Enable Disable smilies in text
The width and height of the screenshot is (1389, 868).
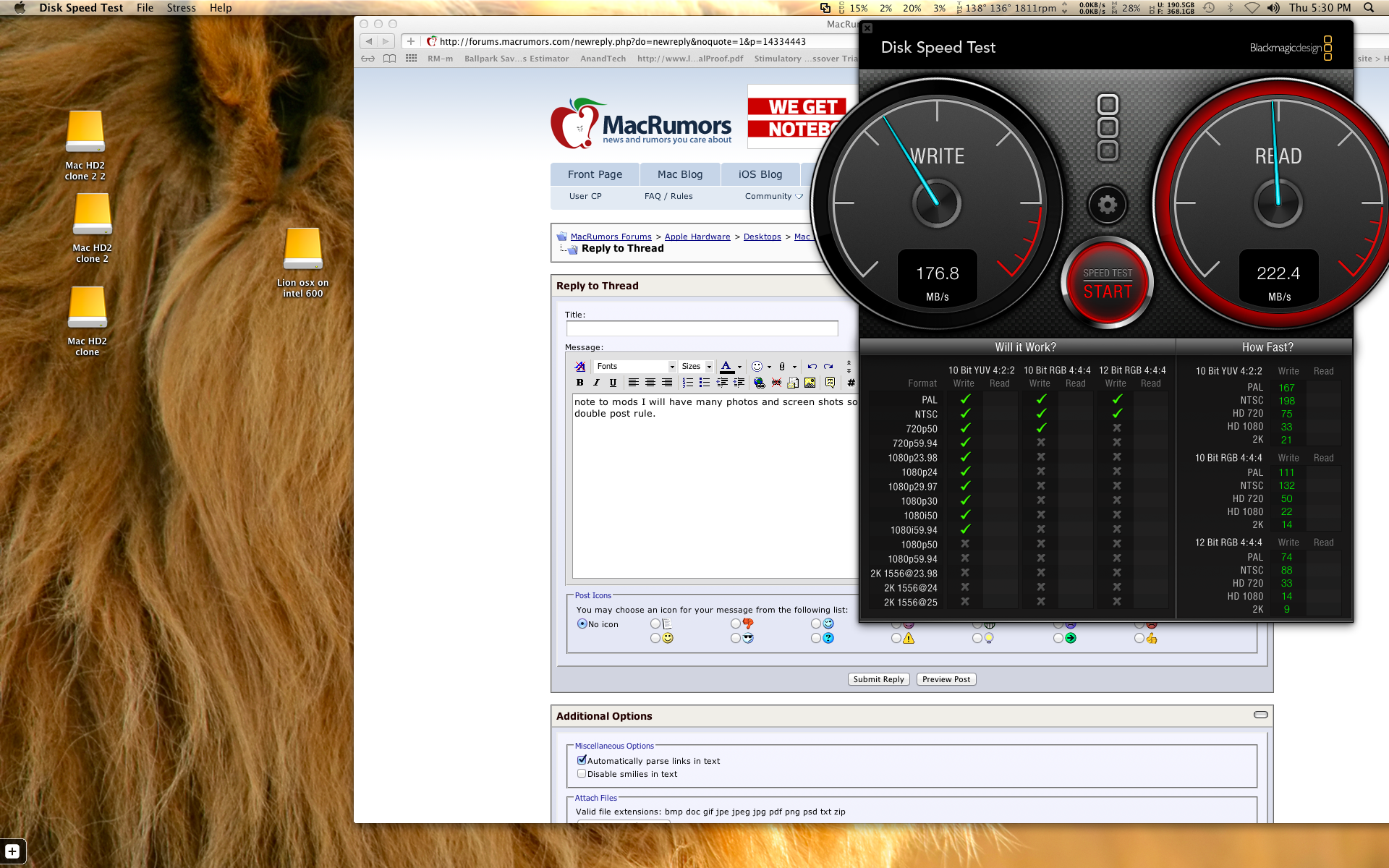582,773
